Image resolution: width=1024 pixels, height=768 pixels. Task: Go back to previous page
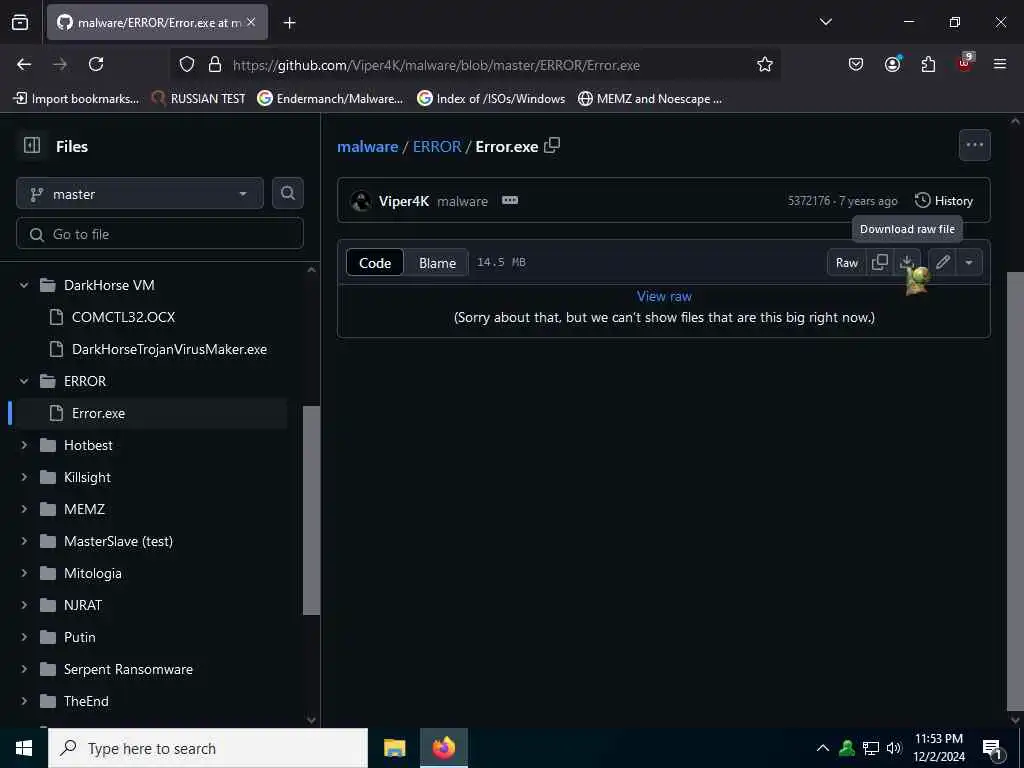pos(24,64)
